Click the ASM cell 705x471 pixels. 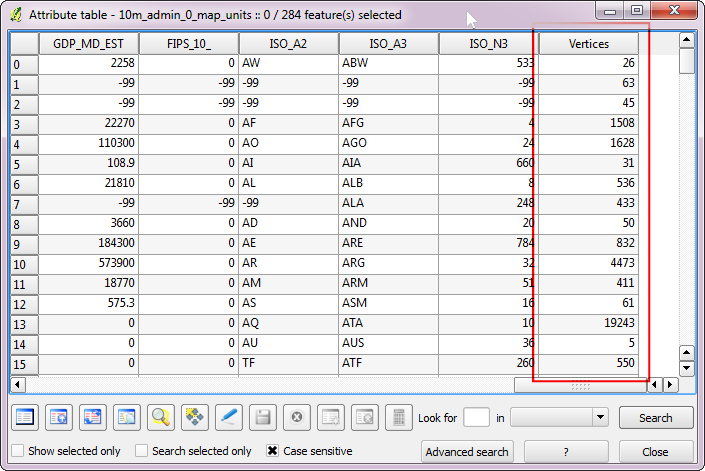point(388,303)
